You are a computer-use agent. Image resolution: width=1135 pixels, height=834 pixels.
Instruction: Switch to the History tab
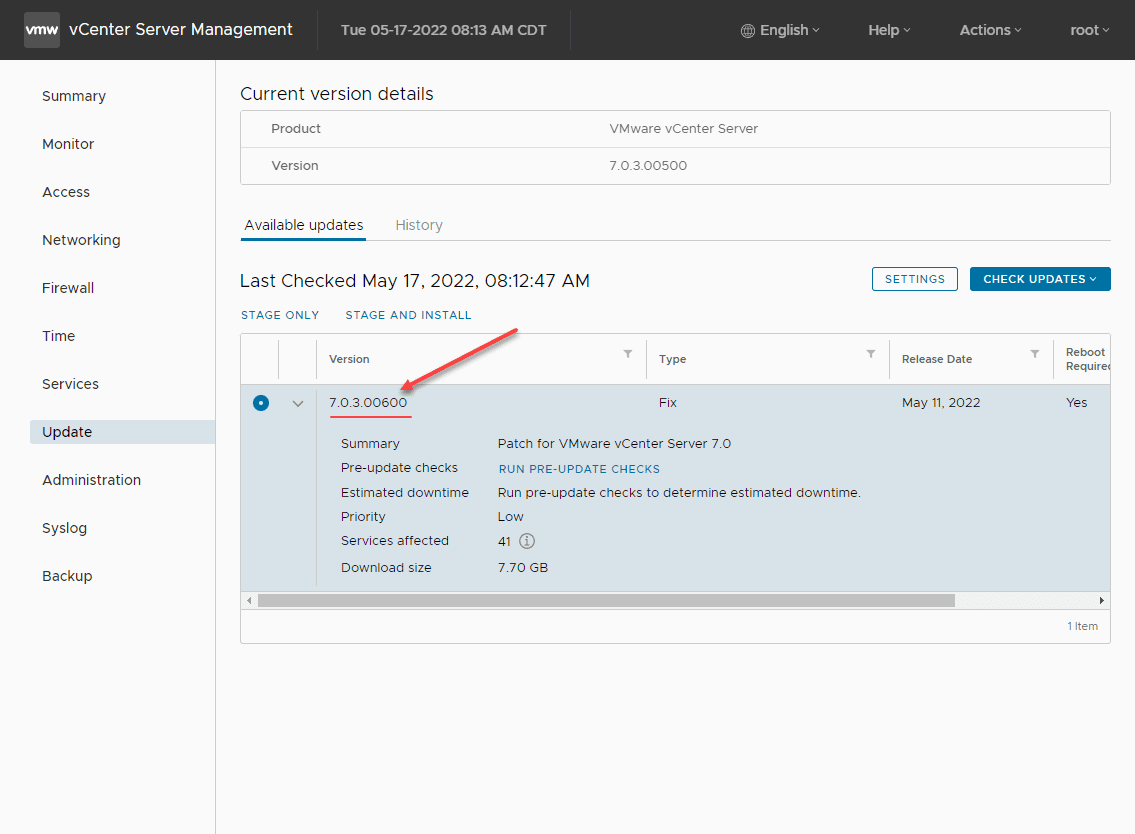pos(419,225)
